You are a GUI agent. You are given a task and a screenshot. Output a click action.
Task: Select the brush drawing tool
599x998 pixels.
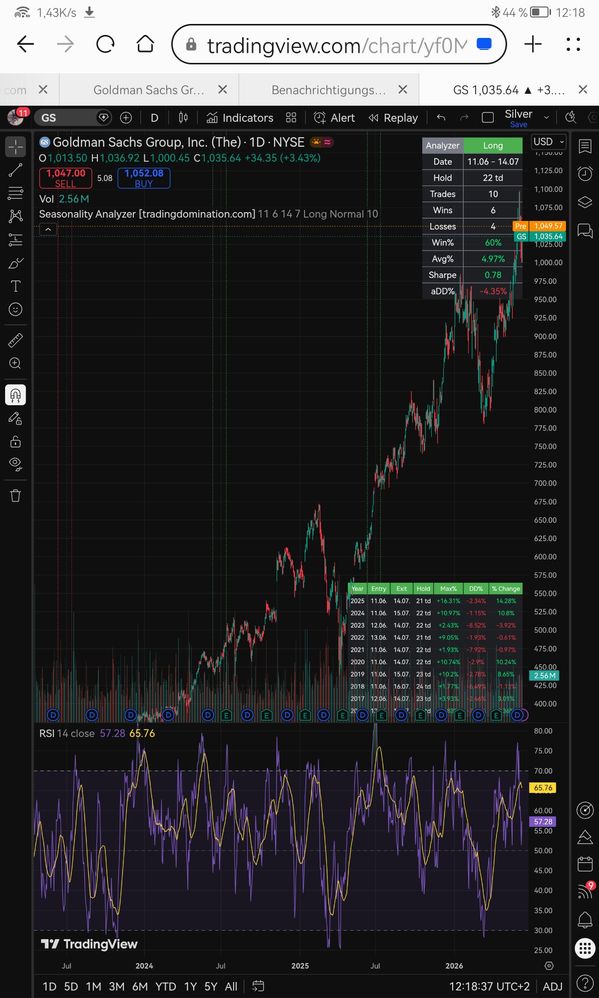[x=15, y=263]
